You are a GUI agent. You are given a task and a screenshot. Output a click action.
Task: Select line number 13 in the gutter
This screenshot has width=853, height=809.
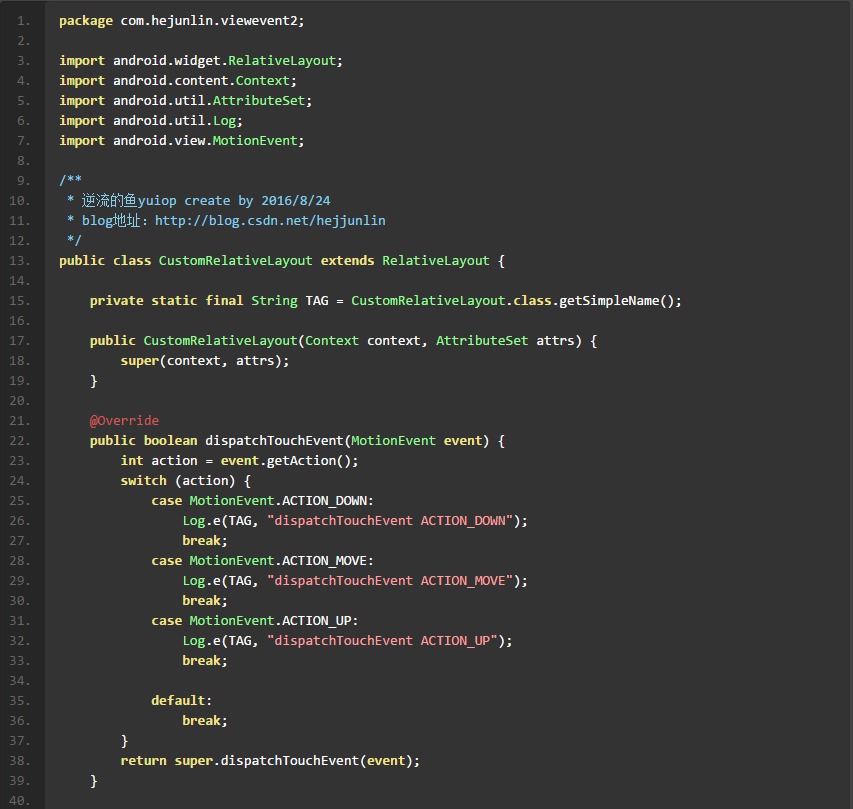pos(24,260)
